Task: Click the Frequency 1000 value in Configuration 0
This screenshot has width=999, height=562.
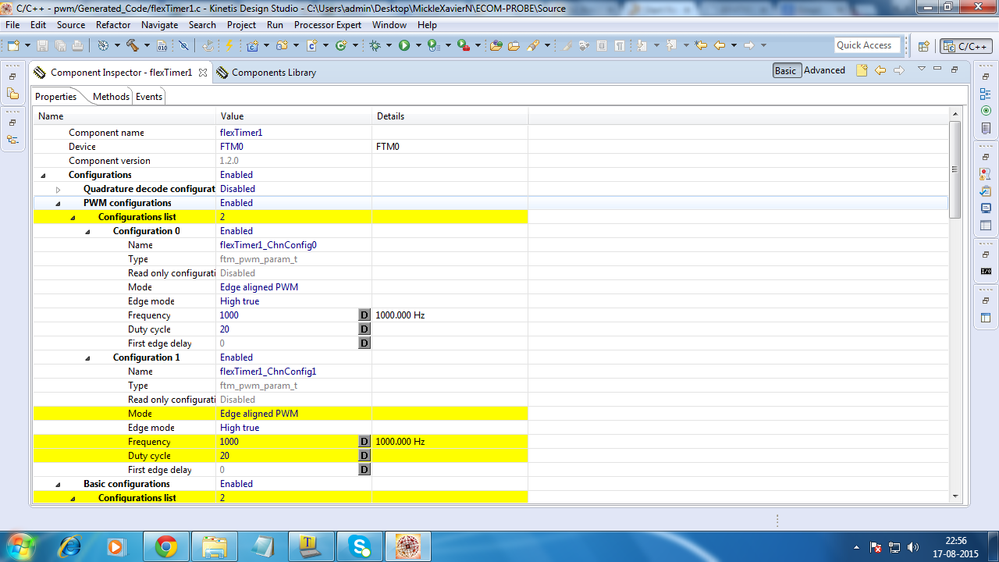Action: click(229, 315)
